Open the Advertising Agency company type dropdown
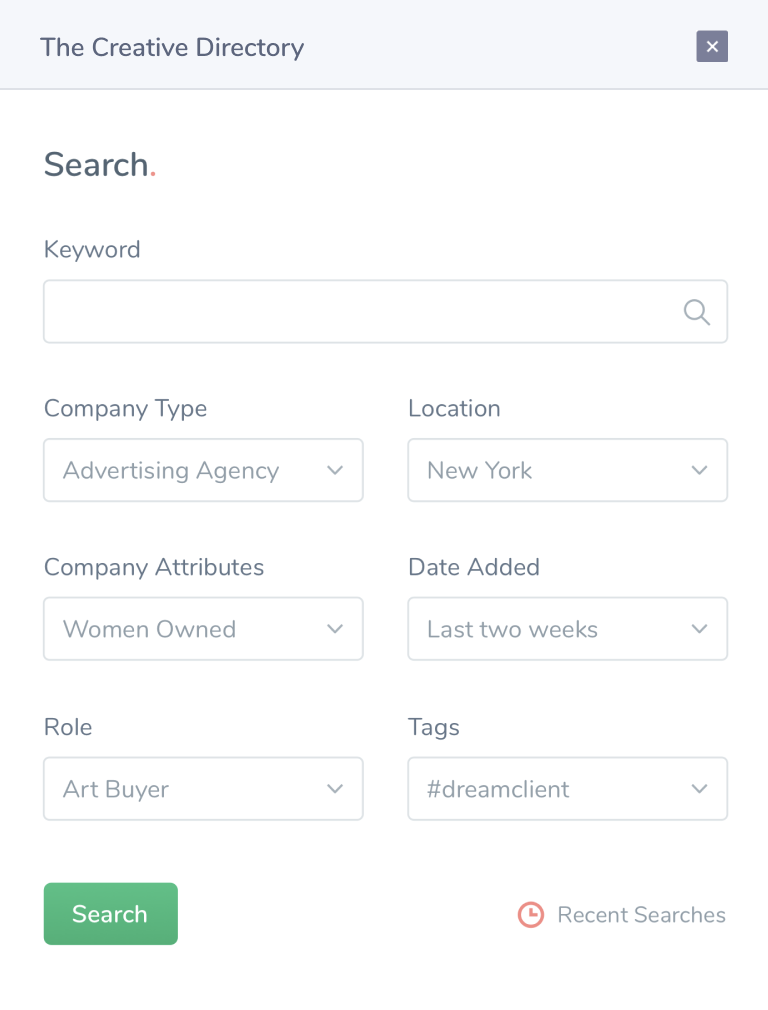The width and height of the screenshot is (768, 1010). (203, 470)
